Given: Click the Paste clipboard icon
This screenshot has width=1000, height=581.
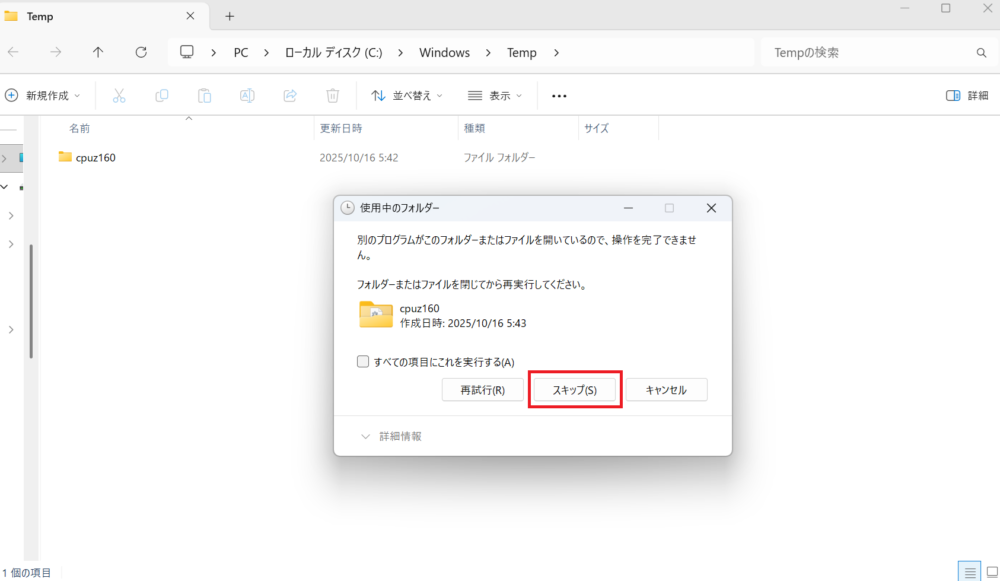Looking at the screenshot, I should (x=204, y=96).
